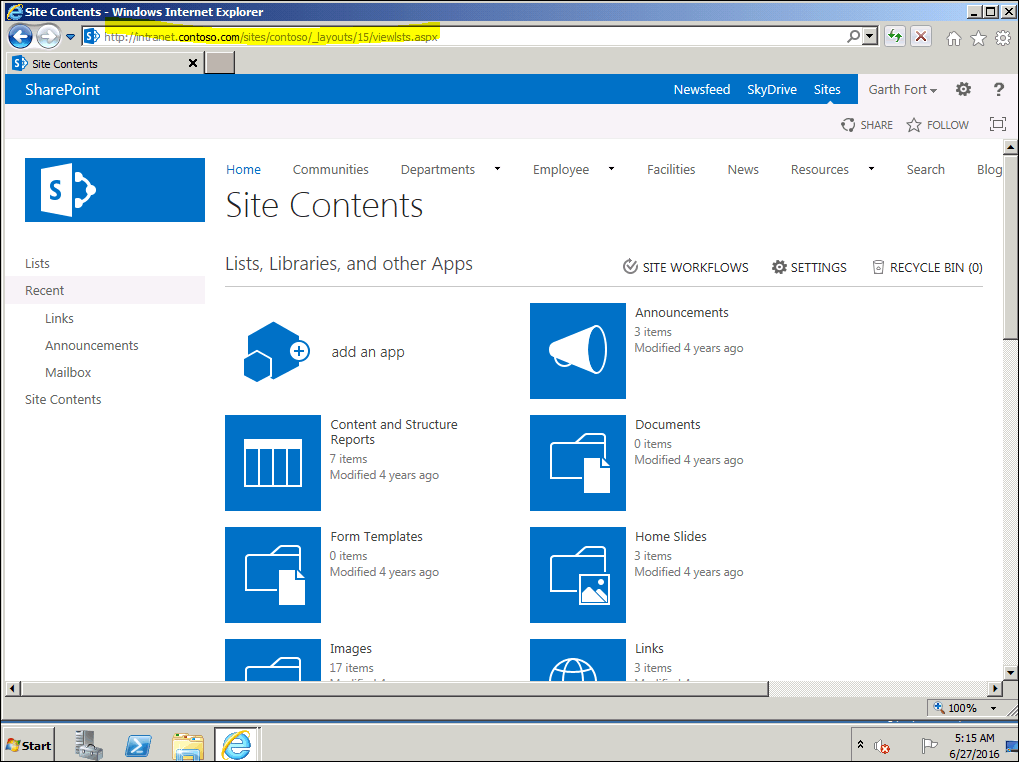Launch Windows PowerShell from the taskbar
The height and width of the screenshot is (762, 1019).
137,745
